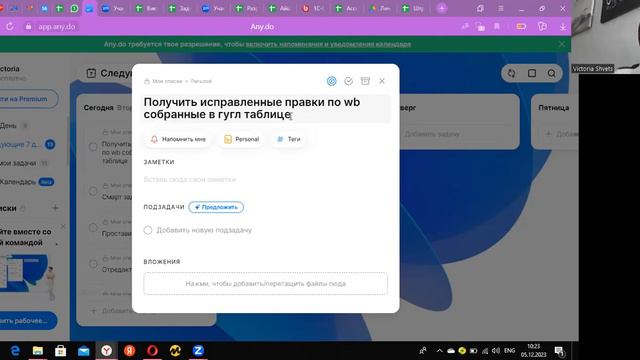The image size is (640, 360).
Task: Add tags with the 'Теги' button
Action: [x=289, y=139]
